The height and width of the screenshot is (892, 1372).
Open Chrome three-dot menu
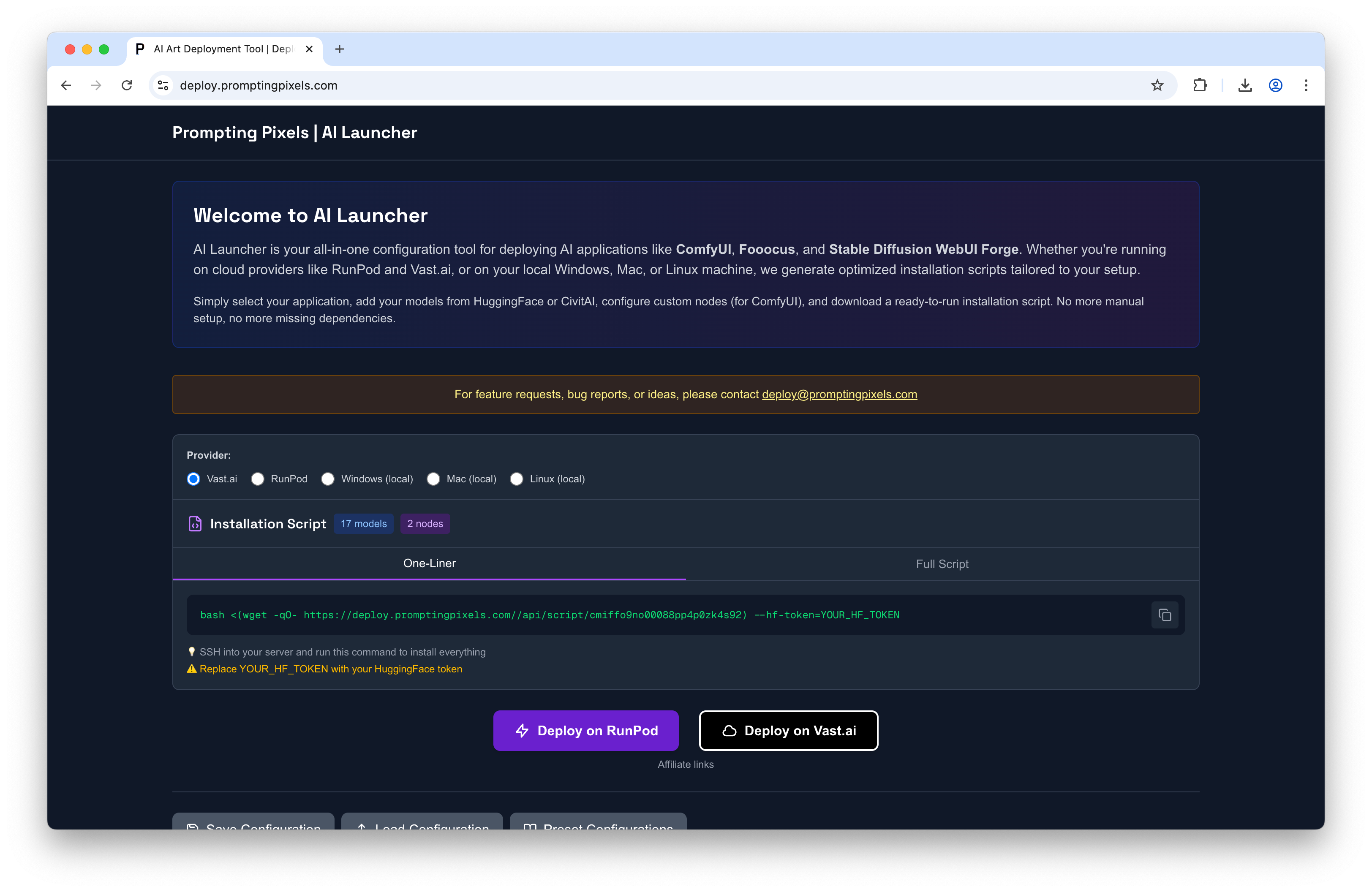coord(1306,85)
